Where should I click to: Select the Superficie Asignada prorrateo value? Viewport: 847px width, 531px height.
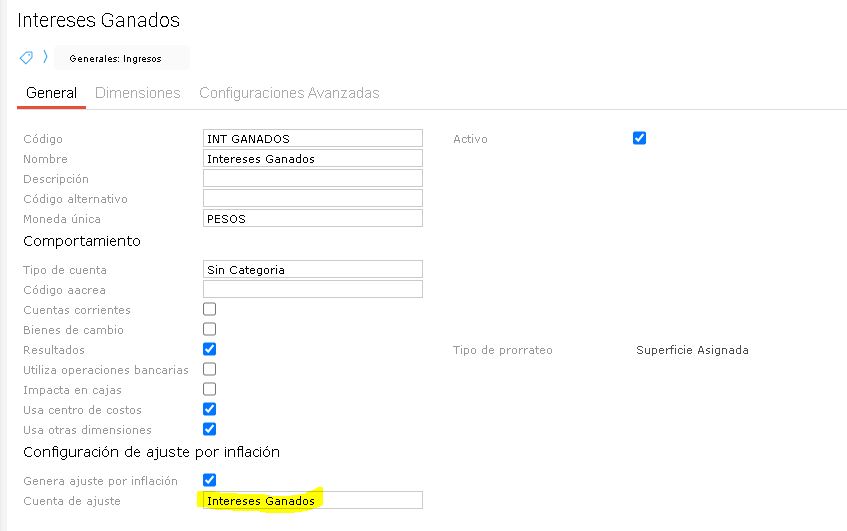(692, 350)
